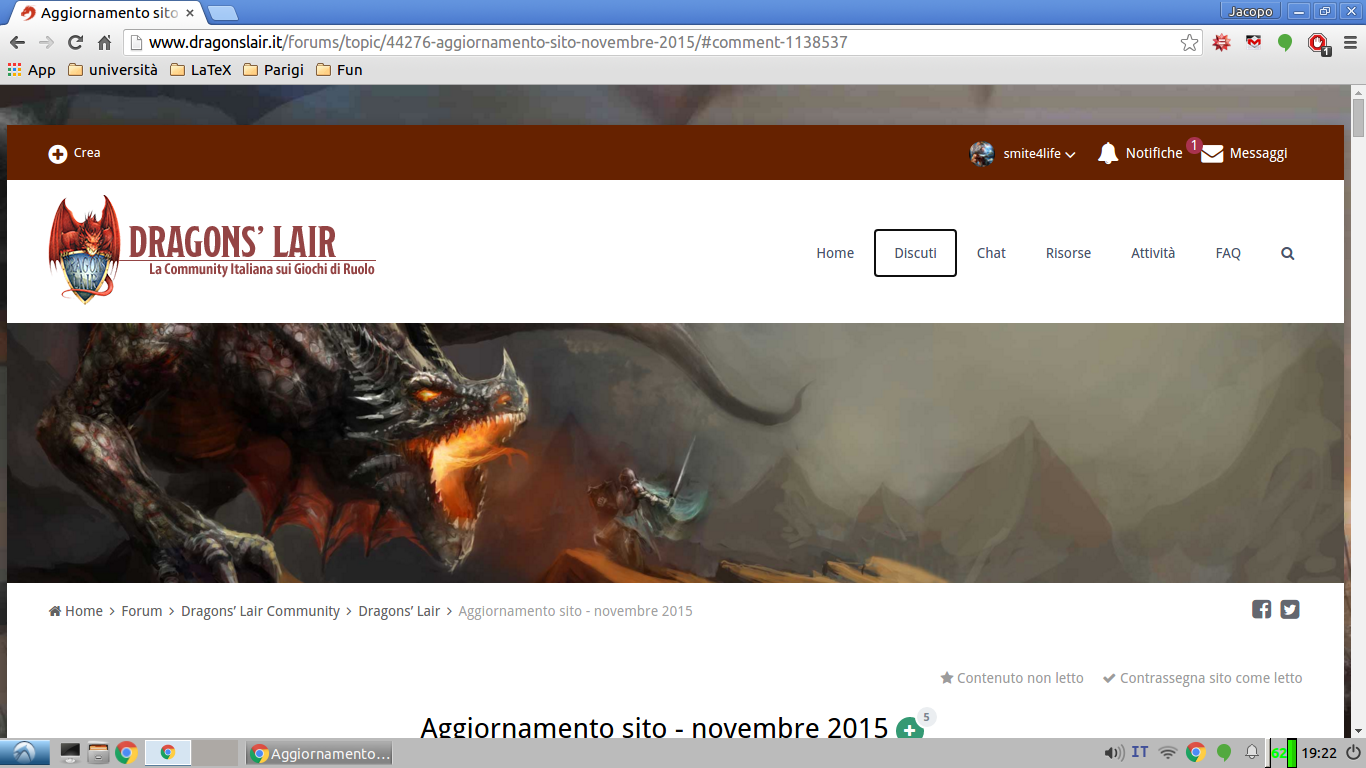The height and width of the screenshot is (768, 1366).
Task: Click Contenuto non letto link
Action: pyautogui.click(x=1012, y=678)
